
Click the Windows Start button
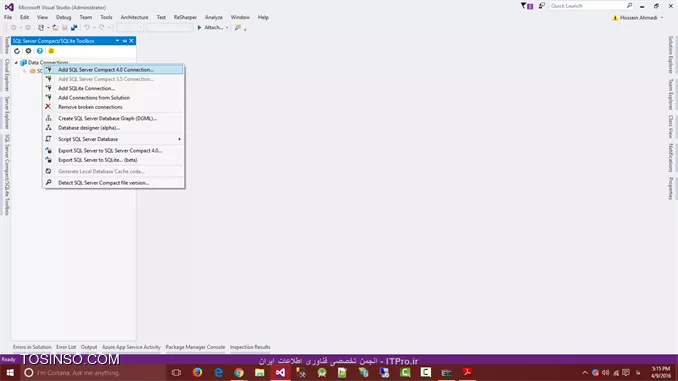click(10, 372)
